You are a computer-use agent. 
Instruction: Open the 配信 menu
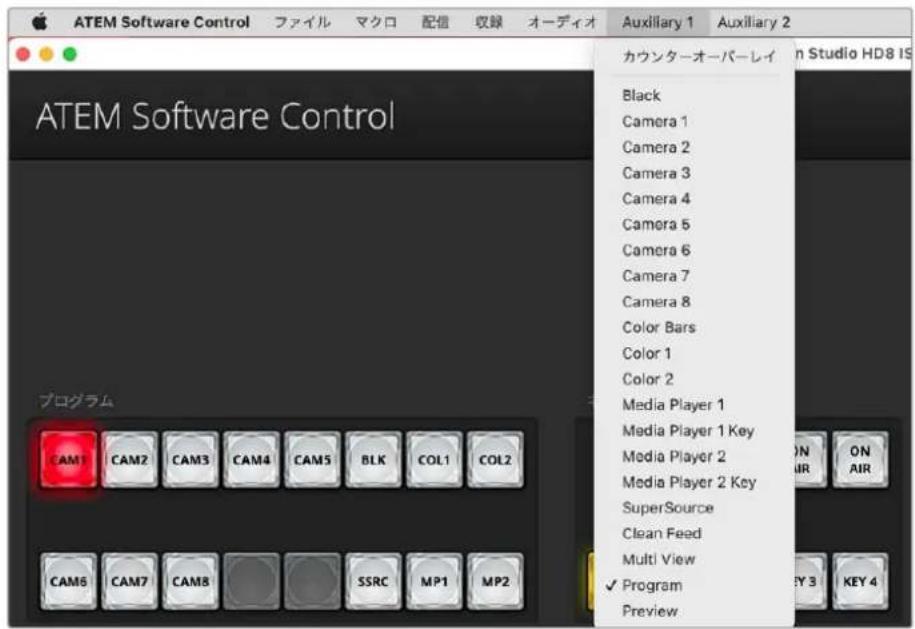click(x=435, y=22)
